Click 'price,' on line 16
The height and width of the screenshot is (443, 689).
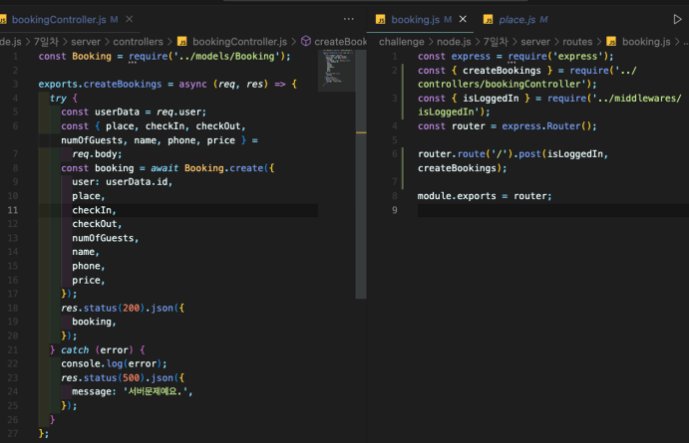(89, 280)
